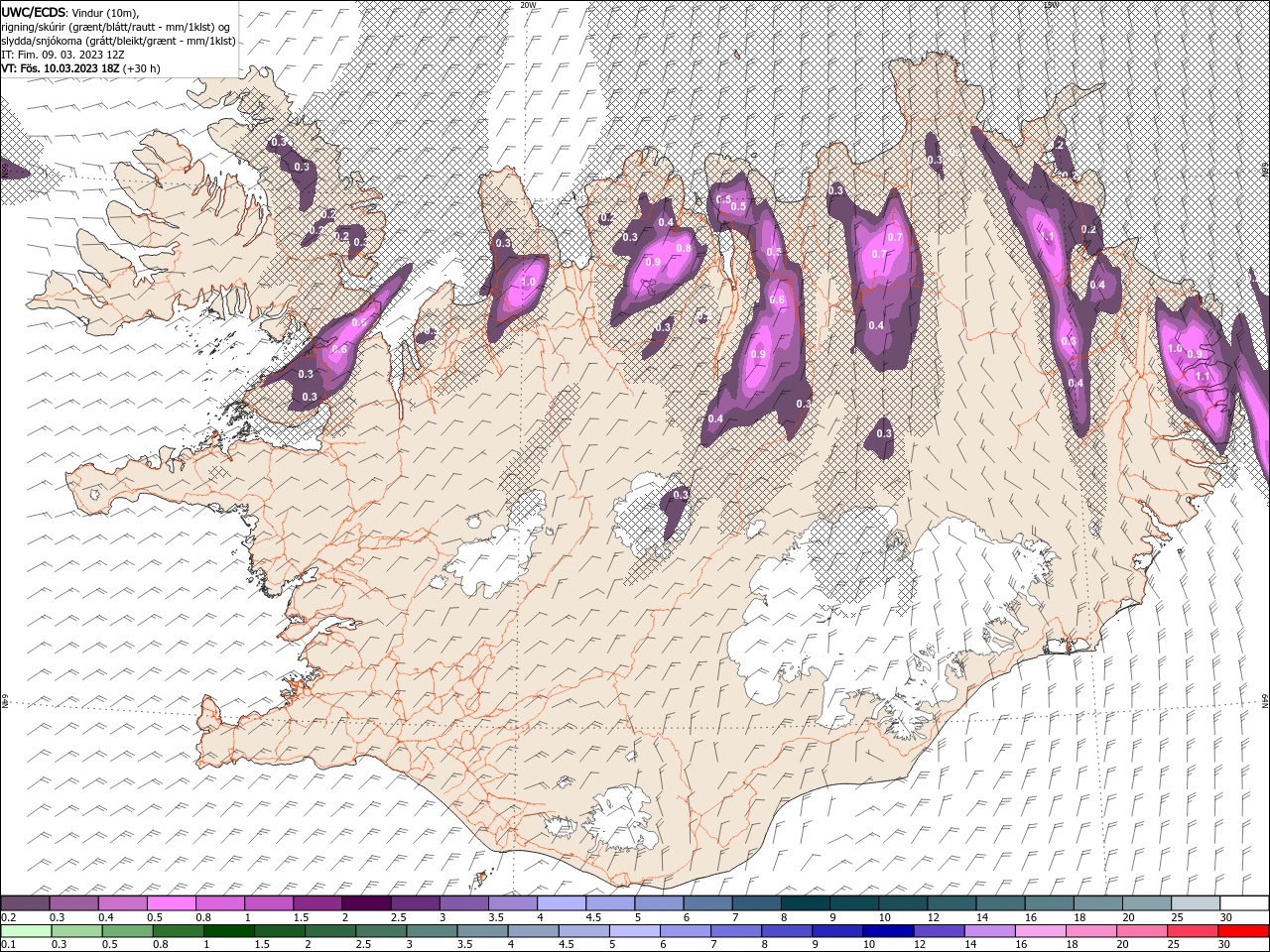Click the red bottom-row legend swatch after 30
This screenshot has width=1270, height=952.
pyautogui.click(x=1242, y=931)
